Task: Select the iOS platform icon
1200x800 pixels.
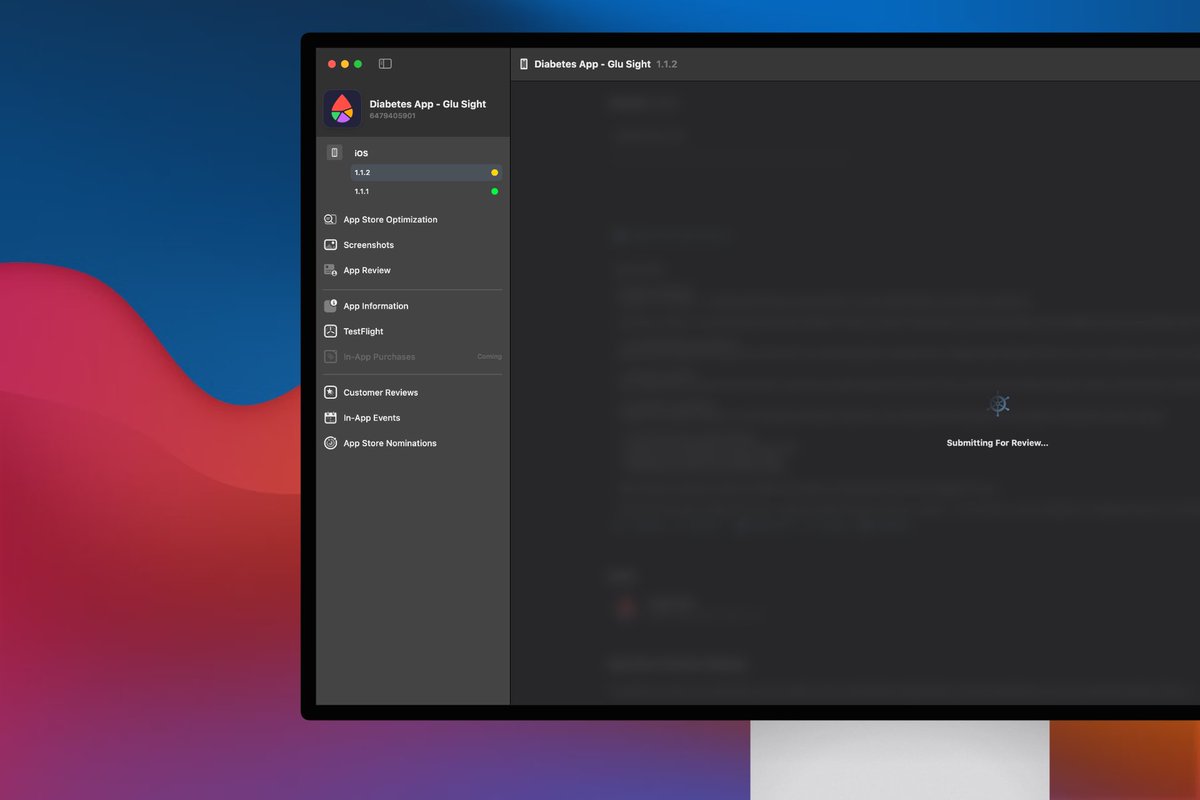Action: [x=335, y=153]
